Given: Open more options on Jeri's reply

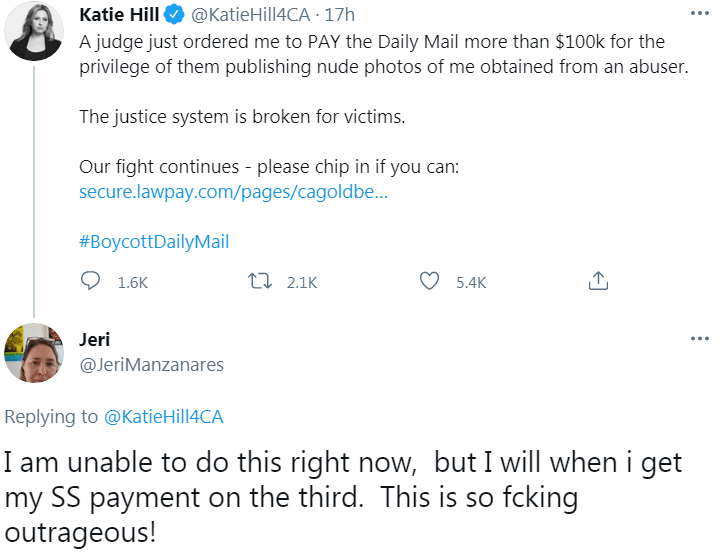Looking at the screenshot, I should [699, 339].
